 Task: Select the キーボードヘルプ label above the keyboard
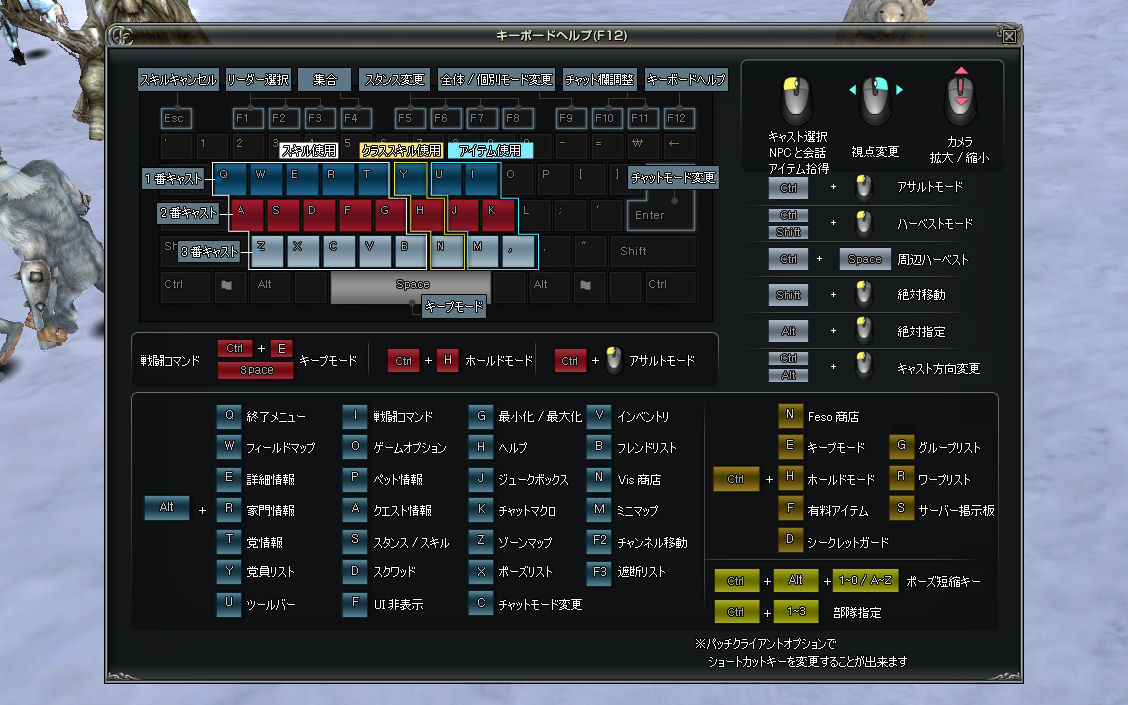685,80
